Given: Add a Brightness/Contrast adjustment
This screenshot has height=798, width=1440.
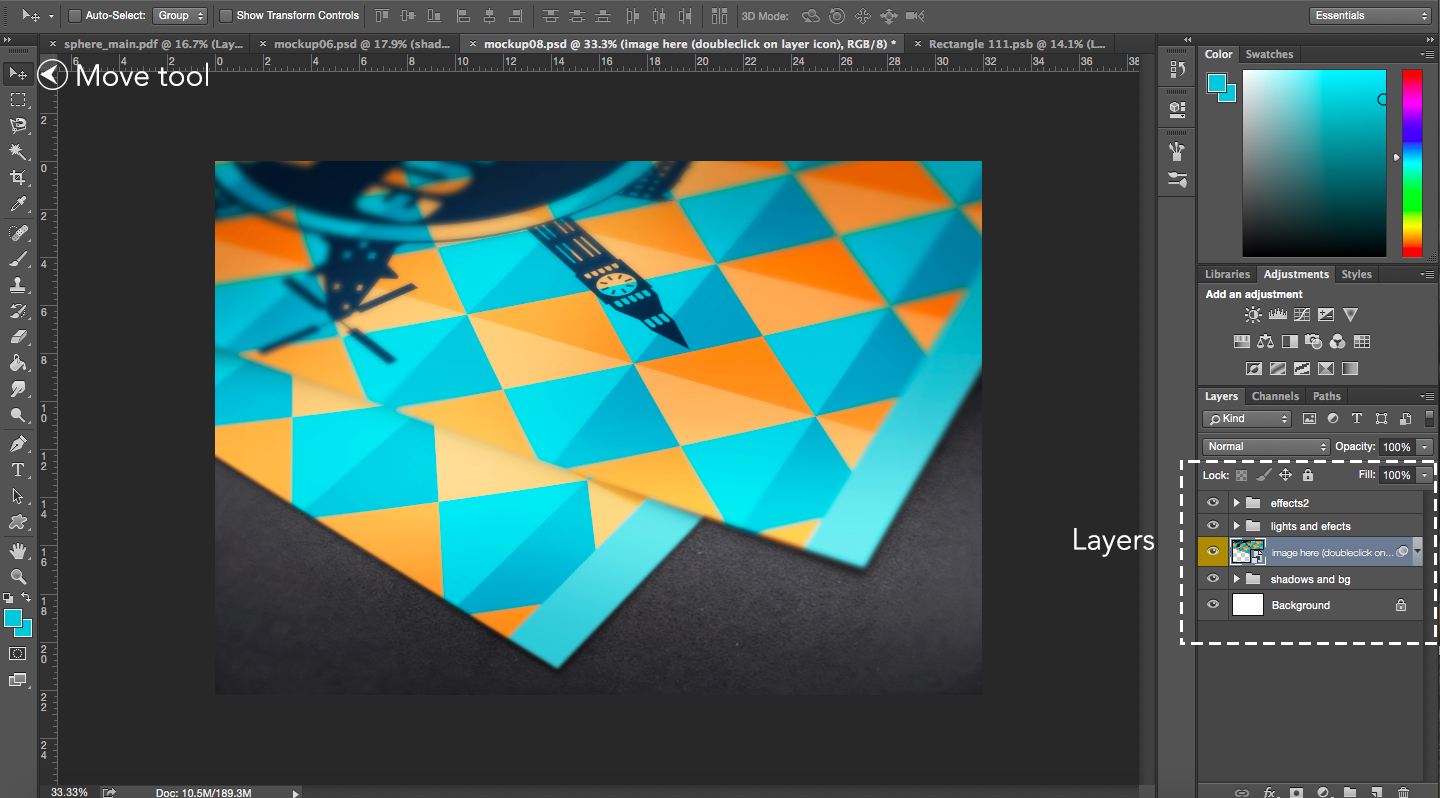Looking at the screenshot, I should click(1253, 315).
